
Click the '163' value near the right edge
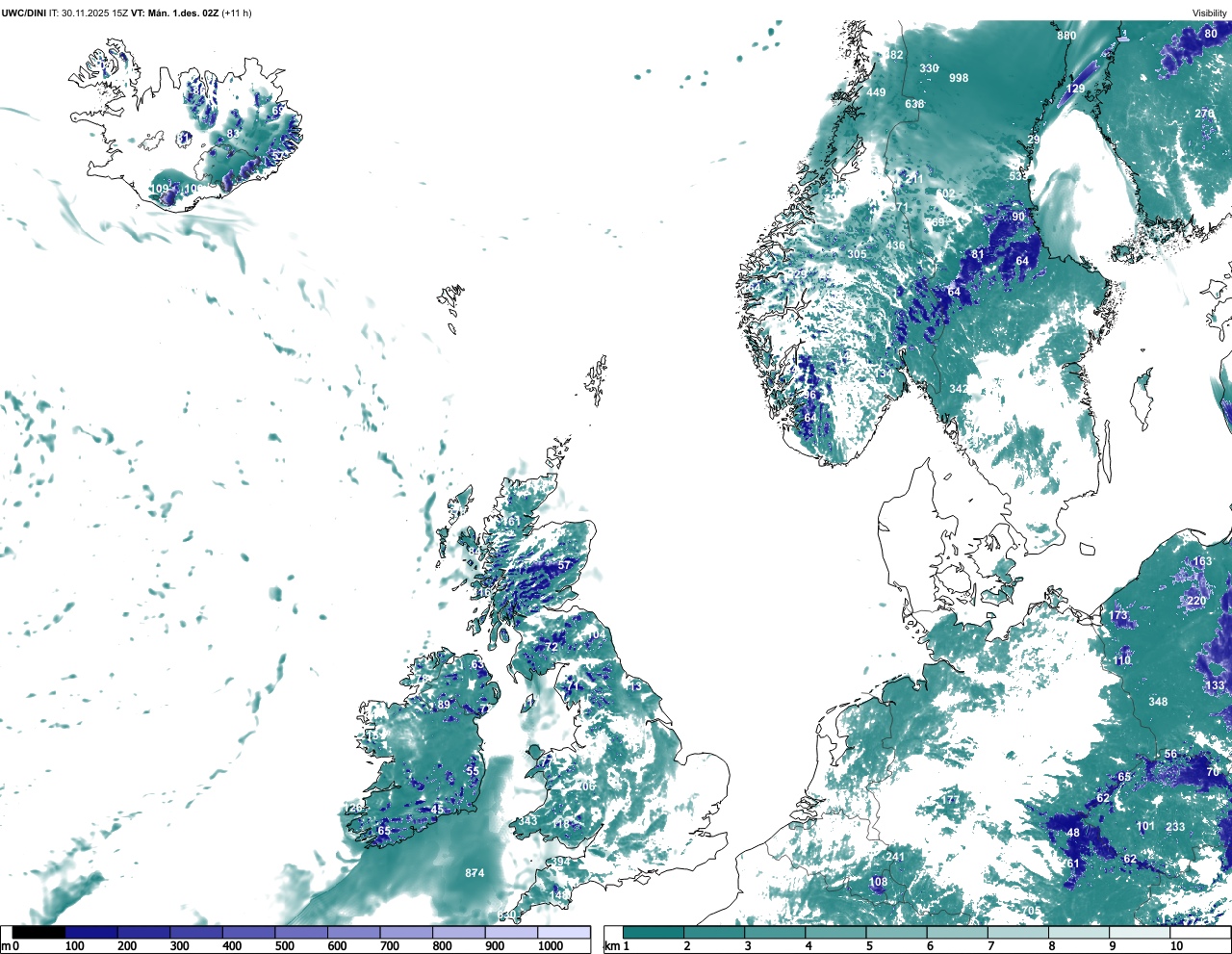click(x=1203, y=561)
